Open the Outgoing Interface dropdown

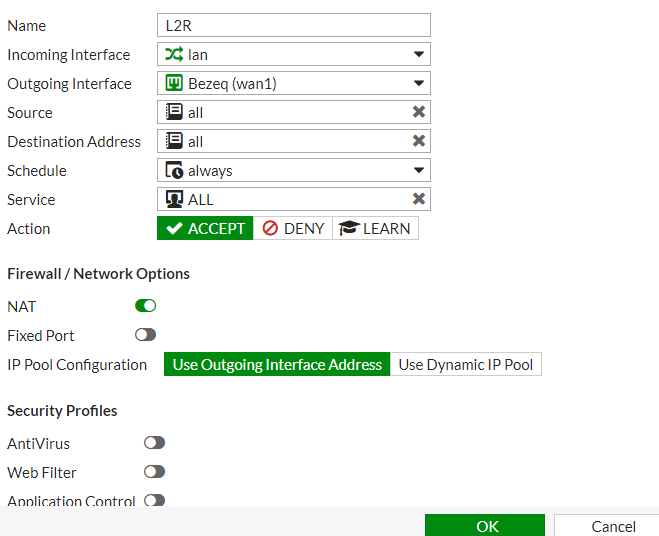point(418,84)
